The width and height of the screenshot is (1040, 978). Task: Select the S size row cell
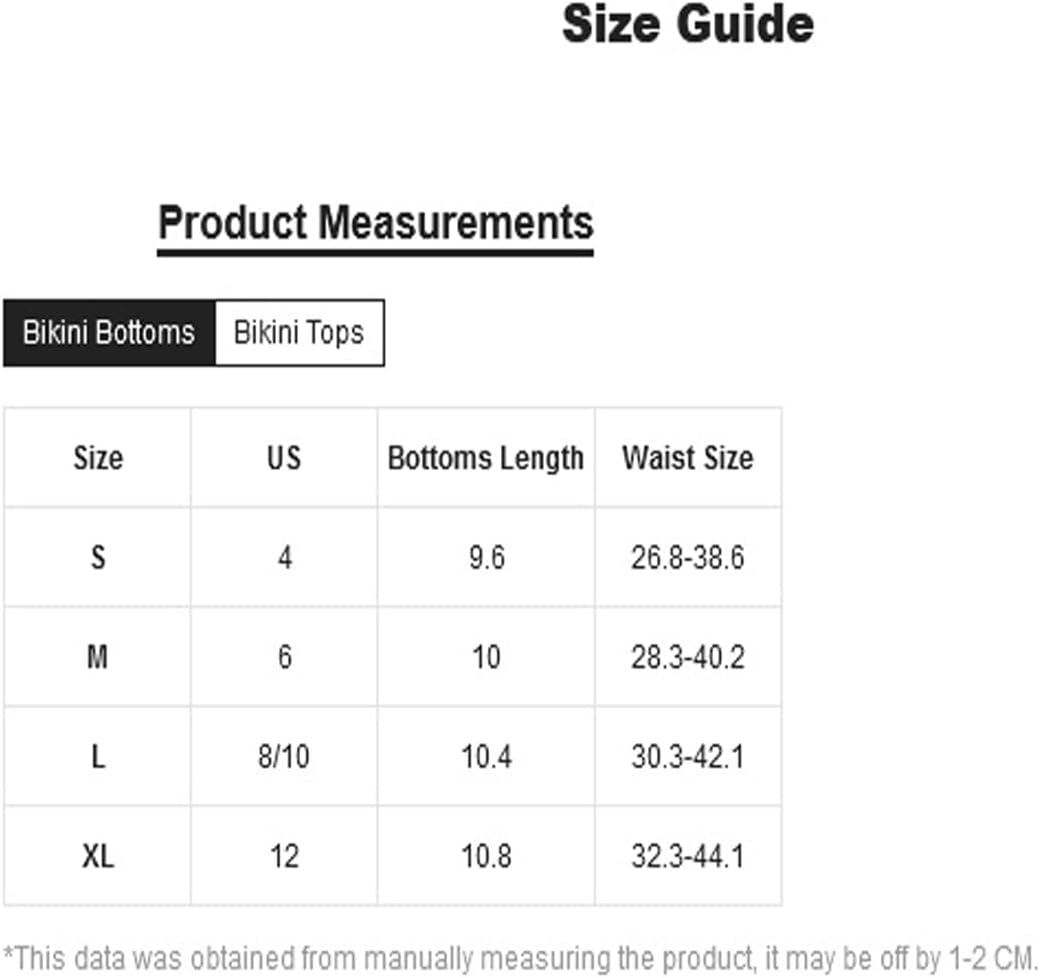tap(98, 557)
